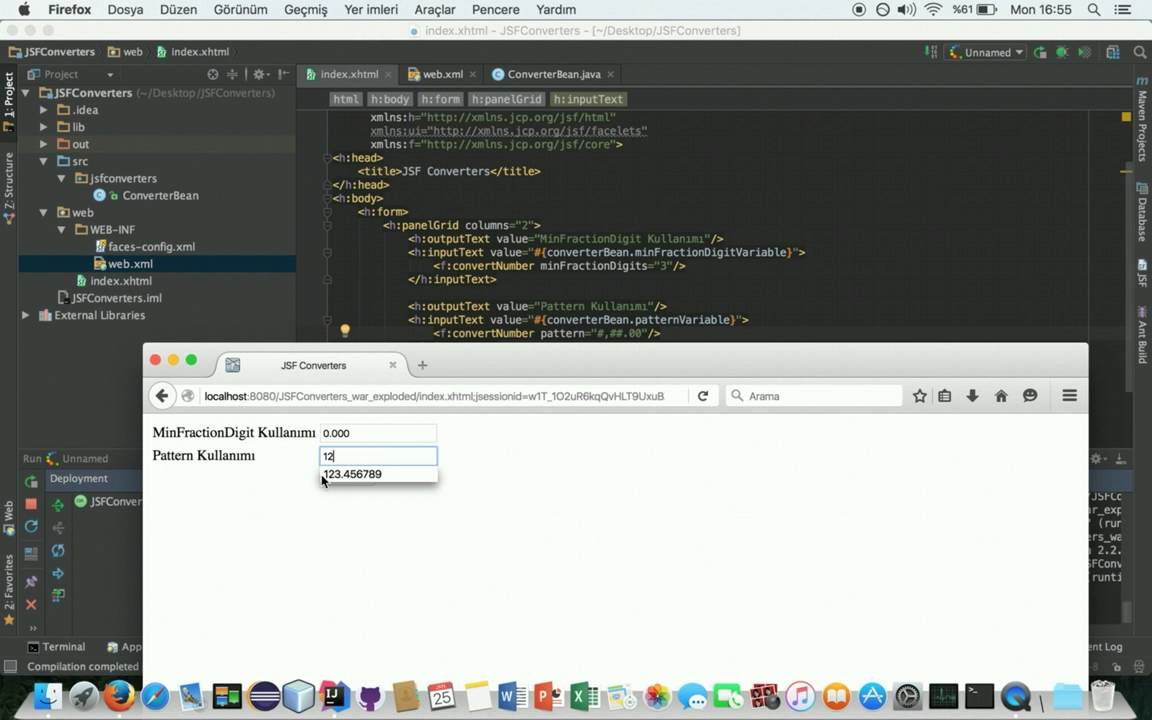Reload the Firefox page
1152x720 pixels.
tap(703, 396)
